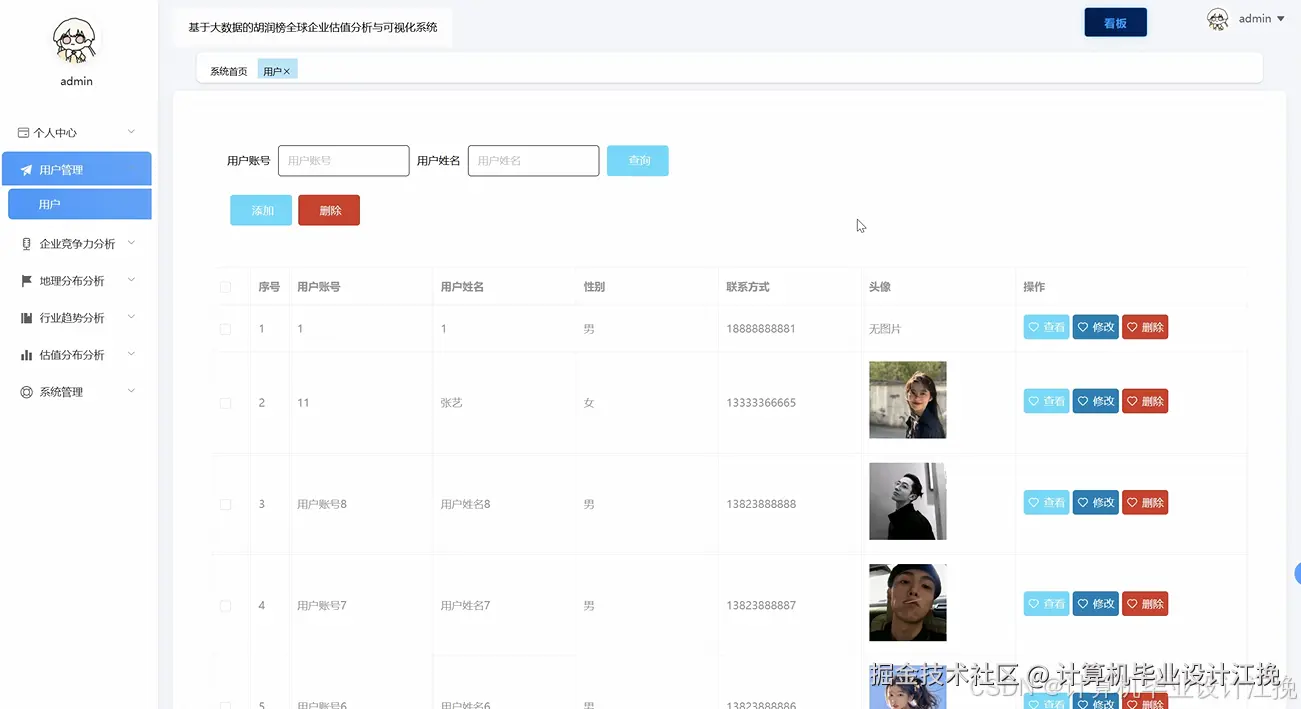Open the 用户管理 sidebar menu
1301x709 pixels.
[x=77, y=169]
